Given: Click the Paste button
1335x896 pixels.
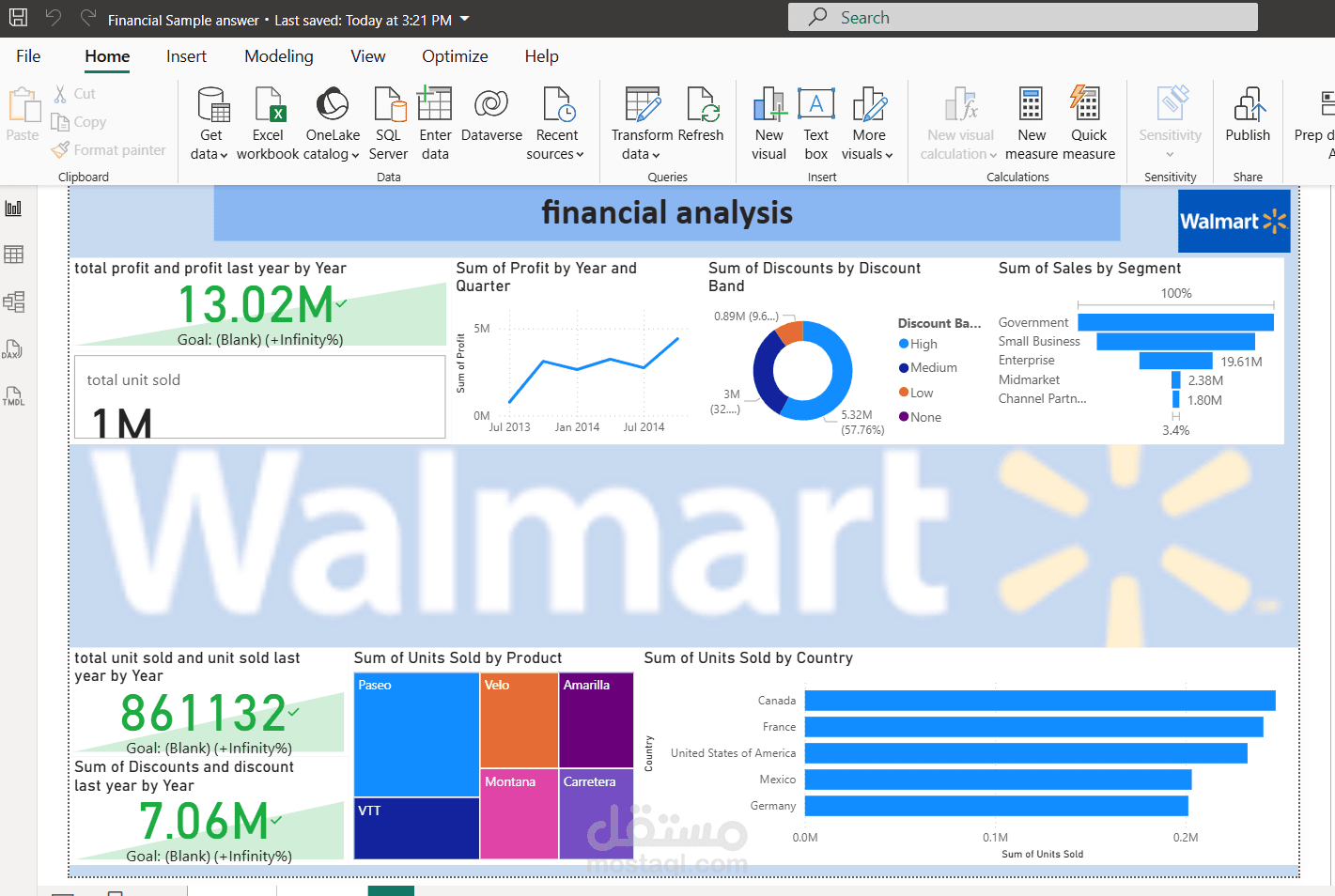Looking at the screenshot, I should tap(23, 115).
